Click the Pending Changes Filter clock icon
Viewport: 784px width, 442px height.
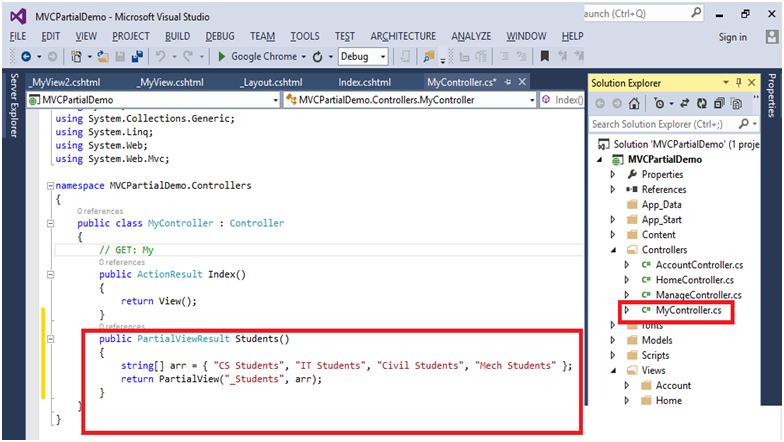point(660,104)
